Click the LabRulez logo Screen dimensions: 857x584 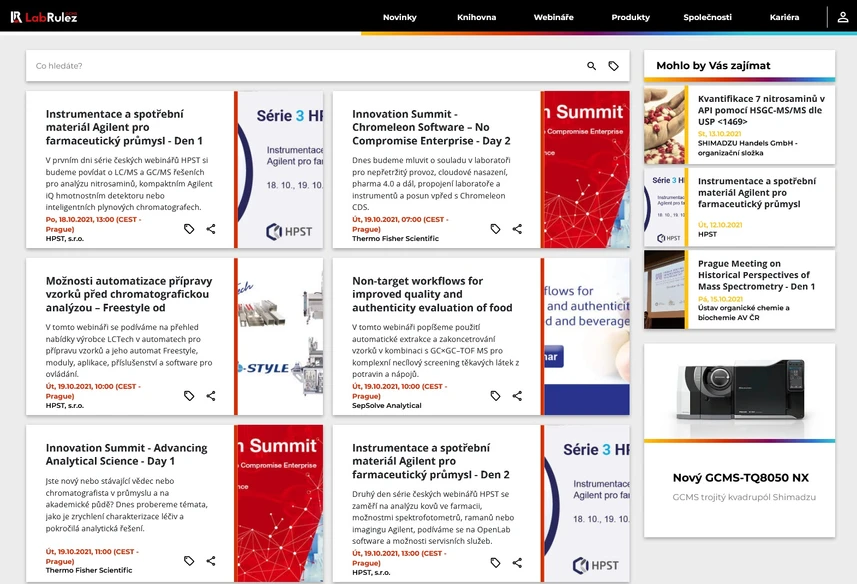click(44, 16)
